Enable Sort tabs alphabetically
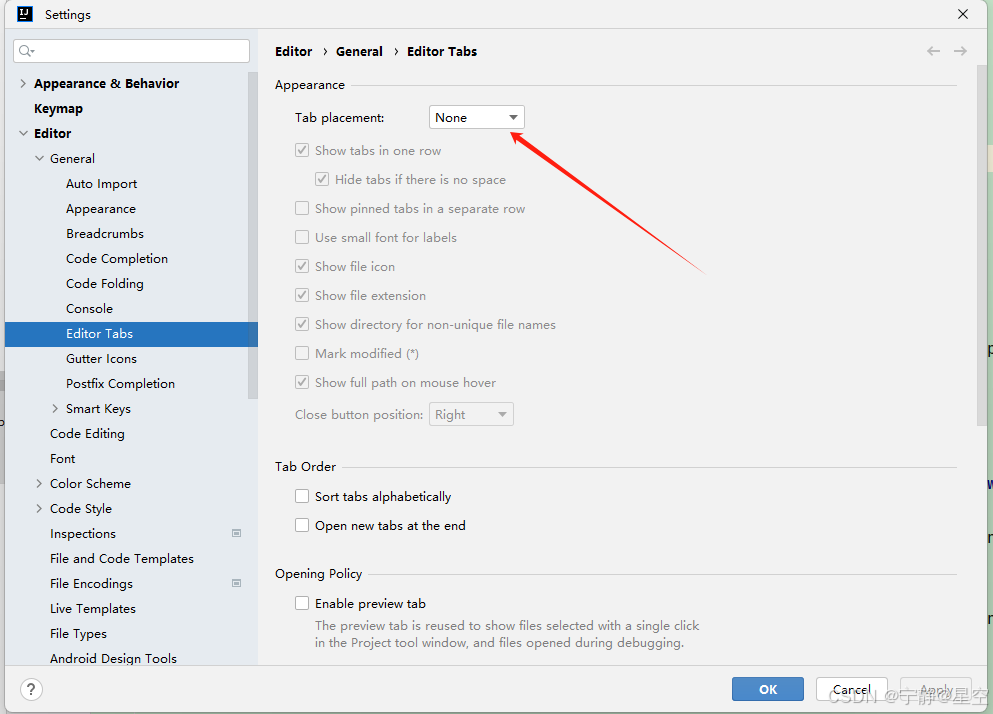 click(302, 496)
